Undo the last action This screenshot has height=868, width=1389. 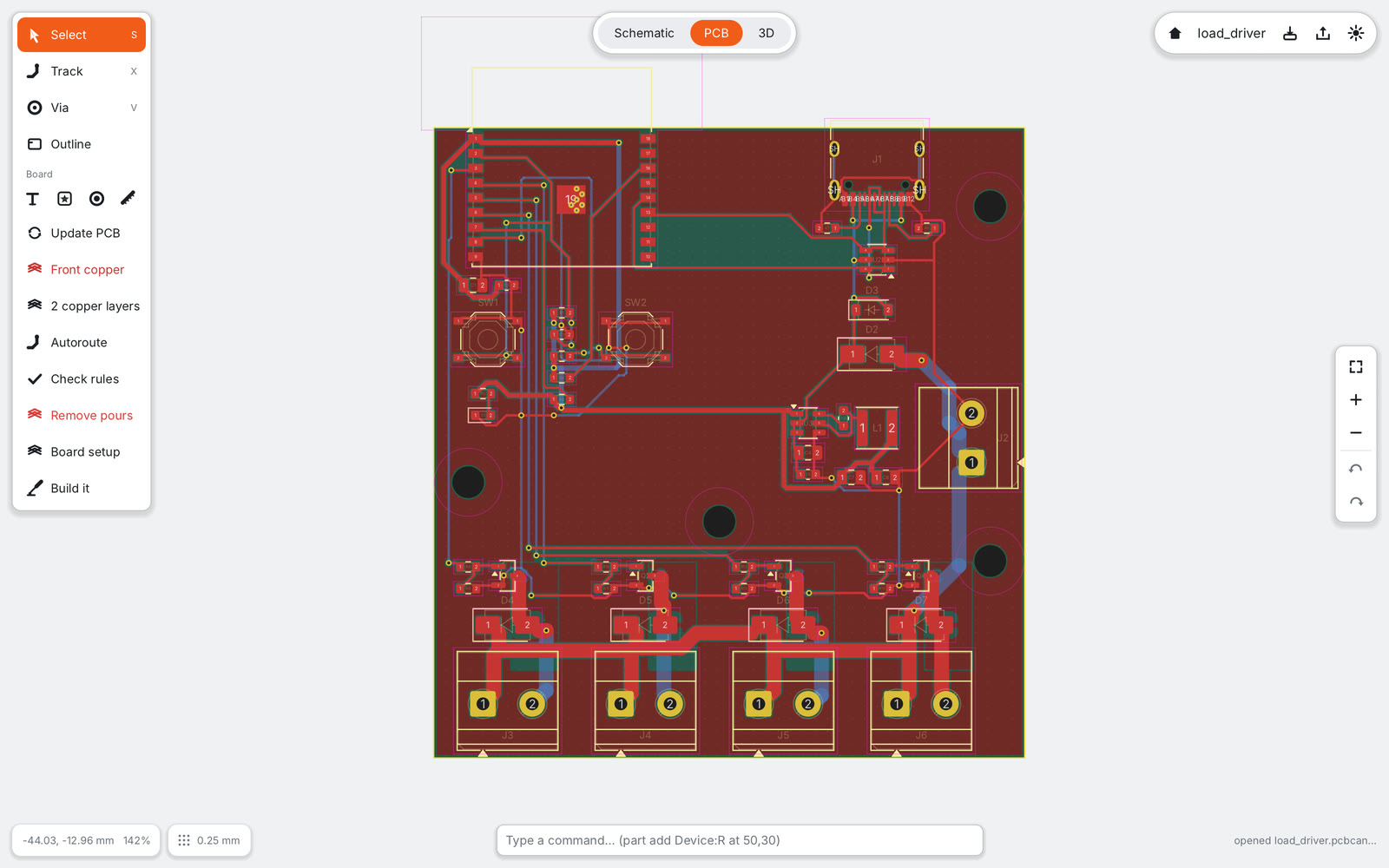(1356, 470)
